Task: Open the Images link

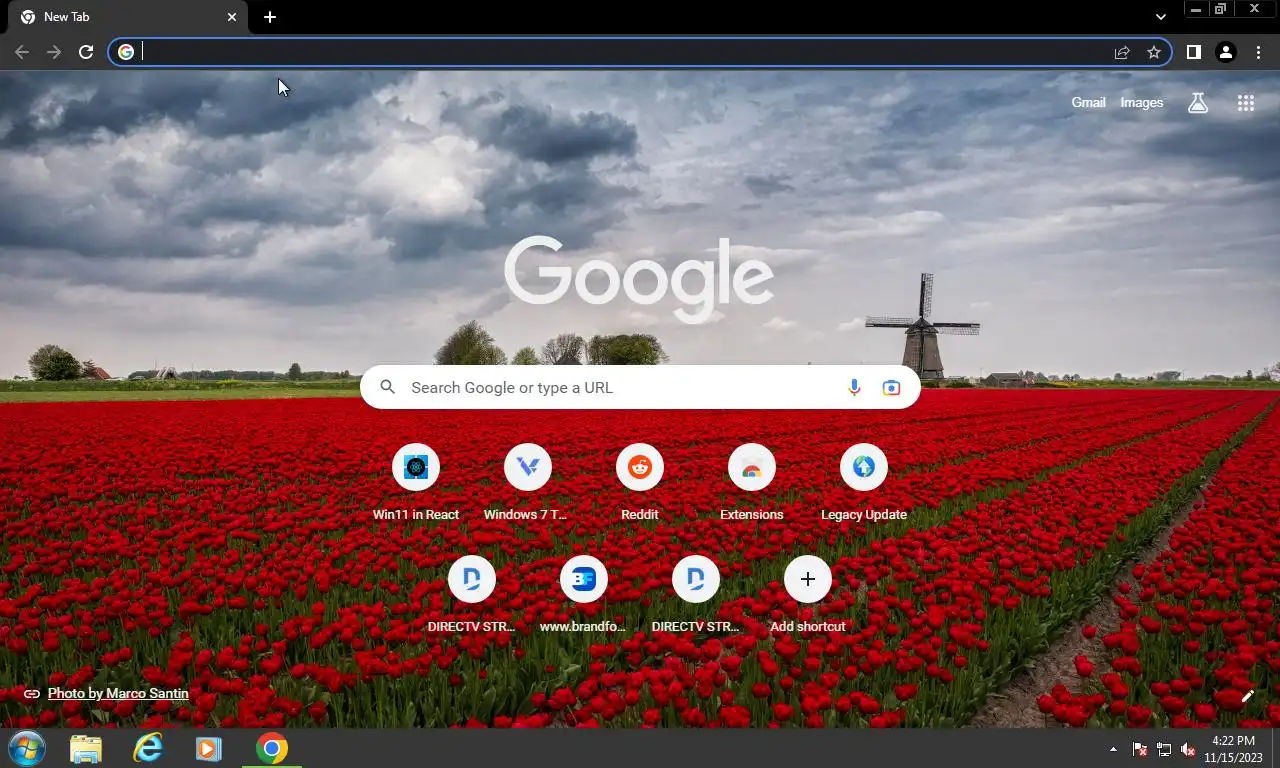Action: tap(1141, 102)
